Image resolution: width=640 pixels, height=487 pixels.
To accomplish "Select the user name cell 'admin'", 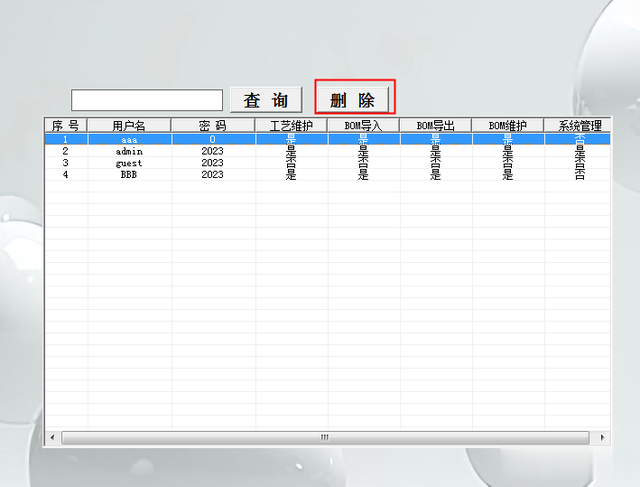I will point(129,151).
